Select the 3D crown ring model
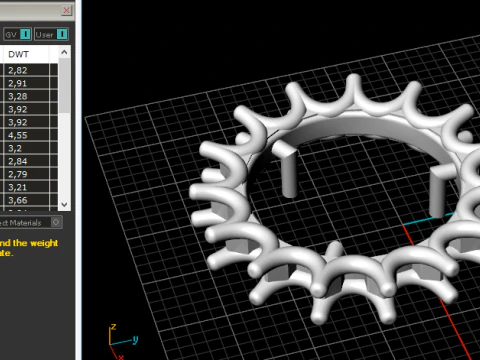 335,199
